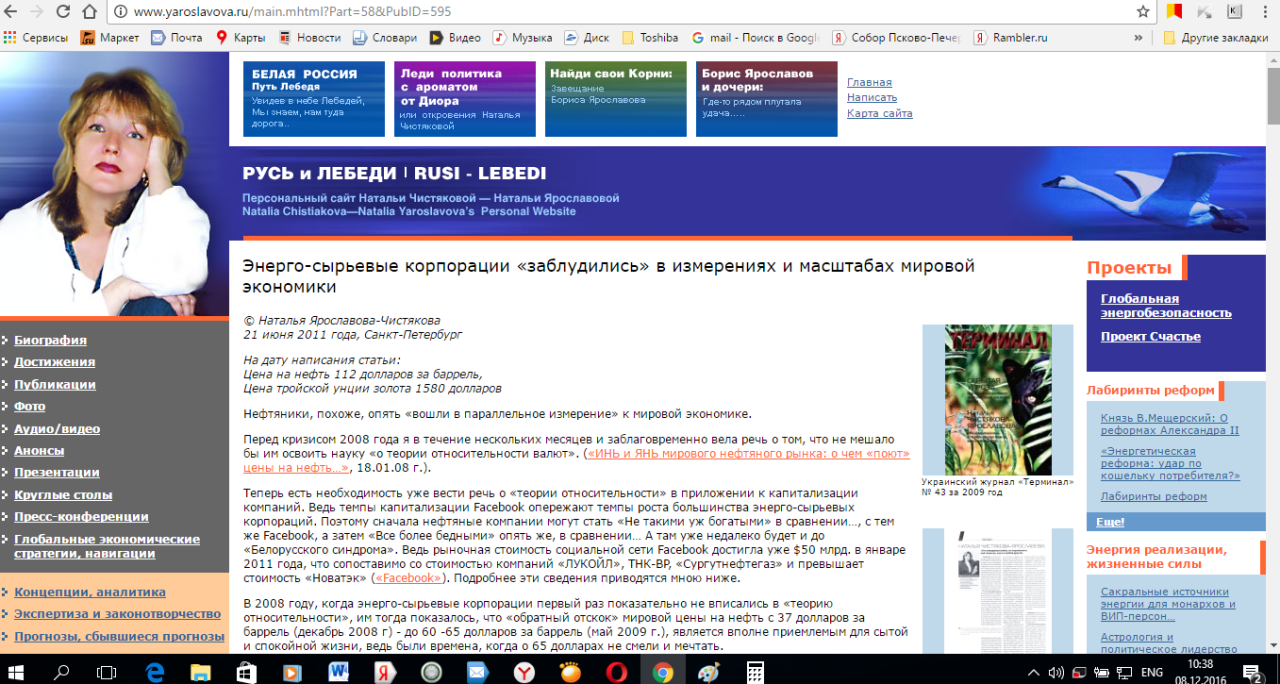Open Calculator from the taskbar
1280x684 pixels.
pyautogui.click(x=755, y=671)
